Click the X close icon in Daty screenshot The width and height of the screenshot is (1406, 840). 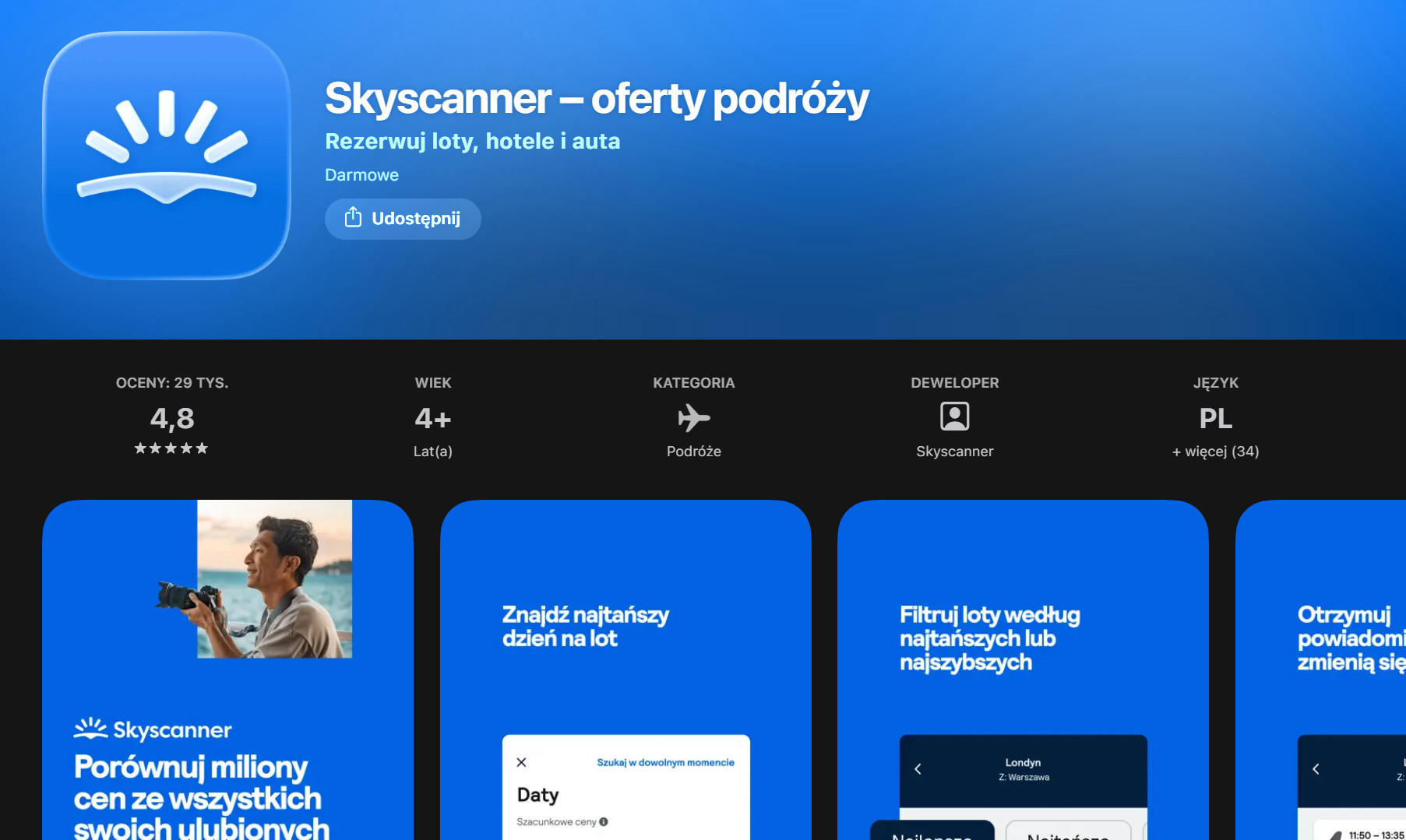point(522,762)
